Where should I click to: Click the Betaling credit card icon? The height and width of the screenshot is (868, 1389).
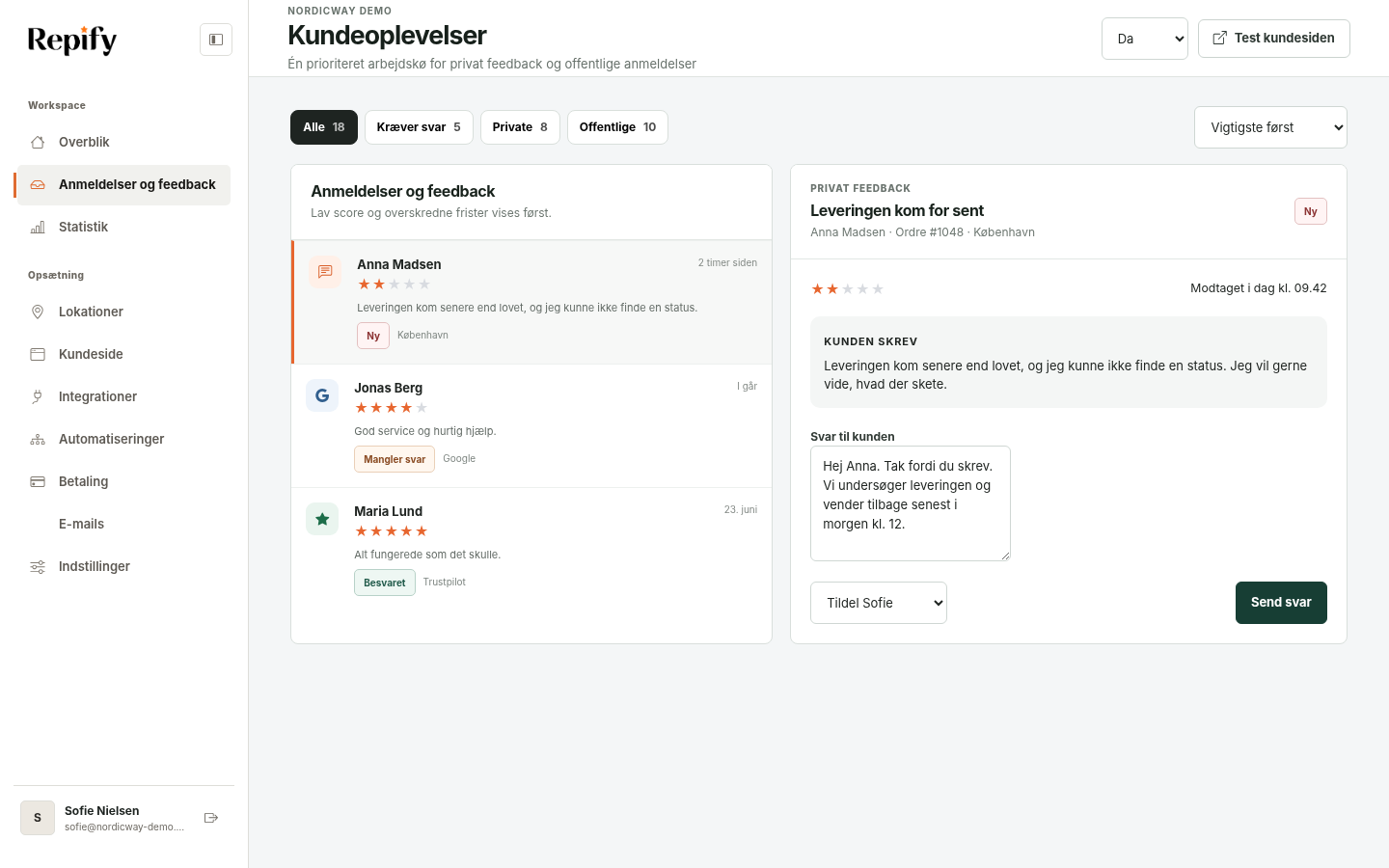pyautogui.click(x=38, y=481)
